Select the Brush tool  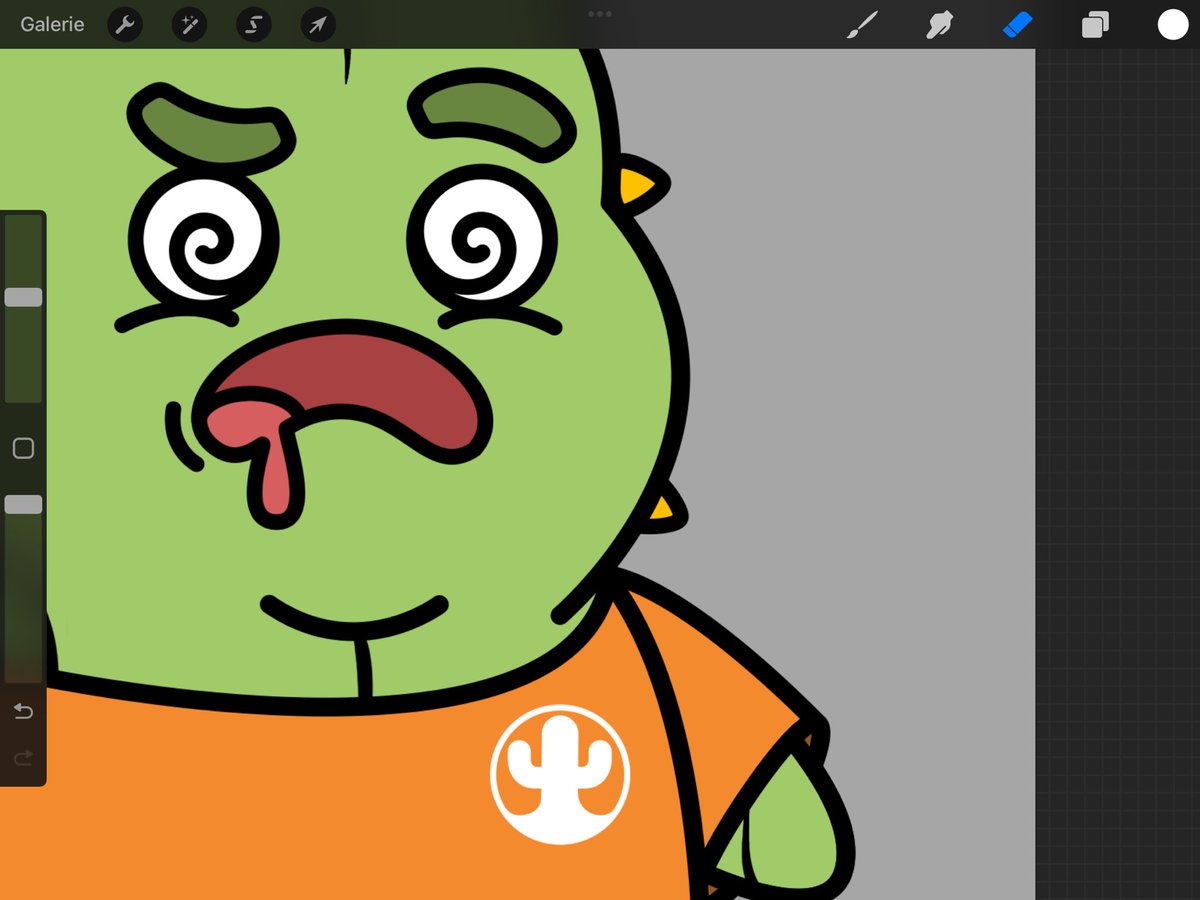862,25
